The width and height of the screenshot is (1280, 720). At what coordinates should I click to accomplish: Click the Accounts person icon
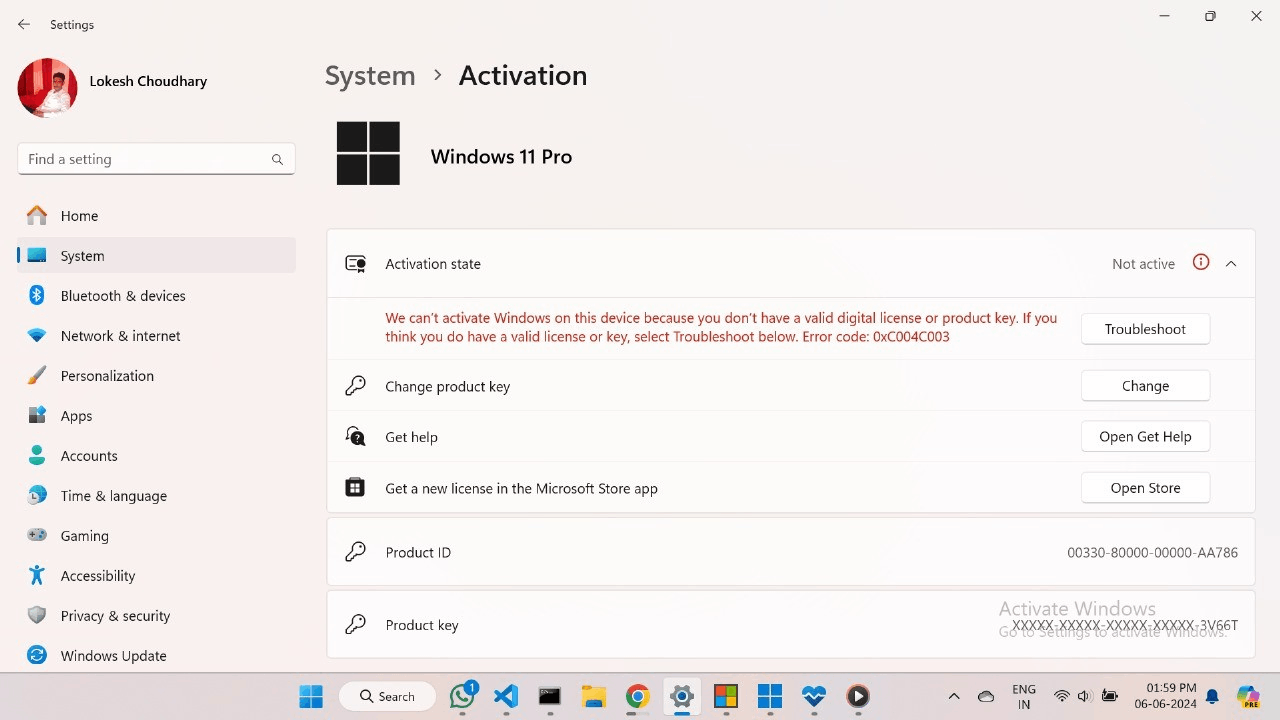tap(37, 456)
